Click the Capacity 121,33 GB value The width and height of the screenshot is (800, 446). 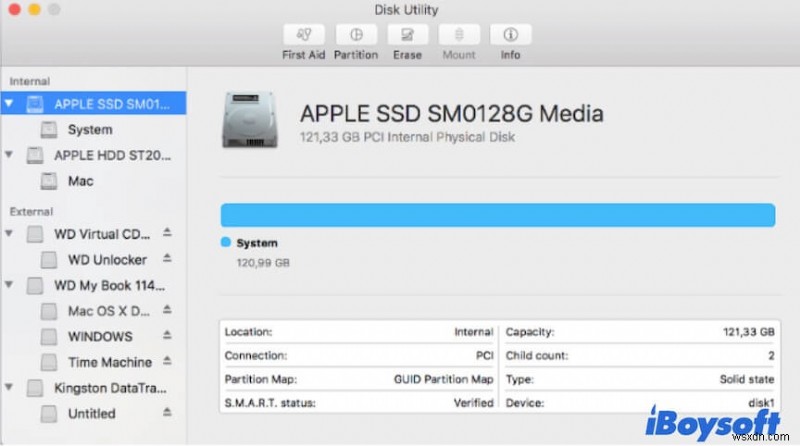point(748,332)
